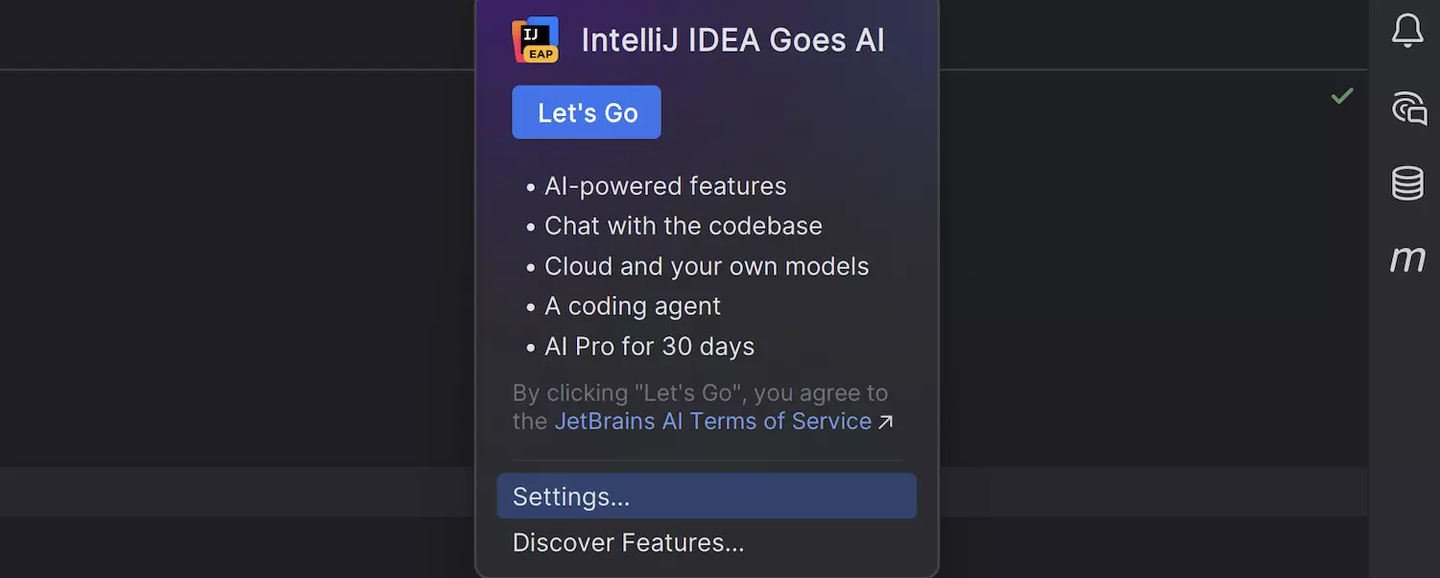Open the Database tool window icon

pos(1405,182)
